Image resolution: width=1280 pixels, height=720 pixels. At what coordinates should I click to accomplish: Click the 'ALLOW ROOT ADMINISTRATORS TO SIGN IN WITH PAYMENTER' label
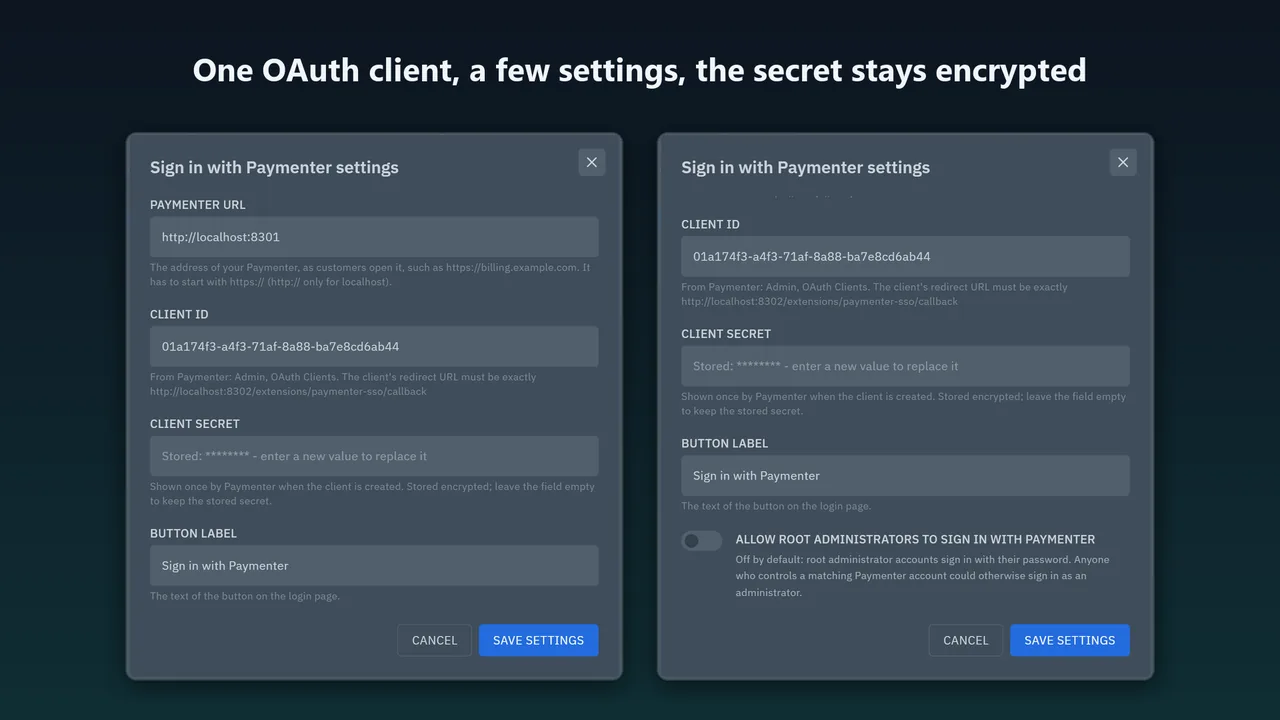tap(915, 539)
